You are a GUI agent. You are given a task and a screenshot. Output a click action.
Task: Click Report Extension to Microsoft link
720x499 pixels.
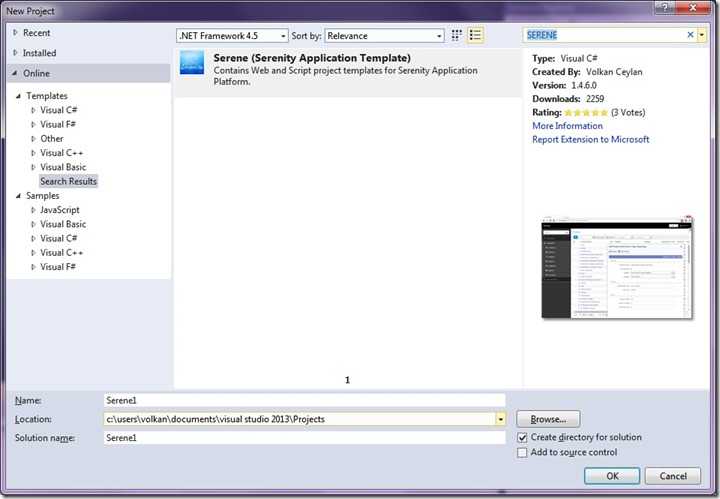point(591,140)
